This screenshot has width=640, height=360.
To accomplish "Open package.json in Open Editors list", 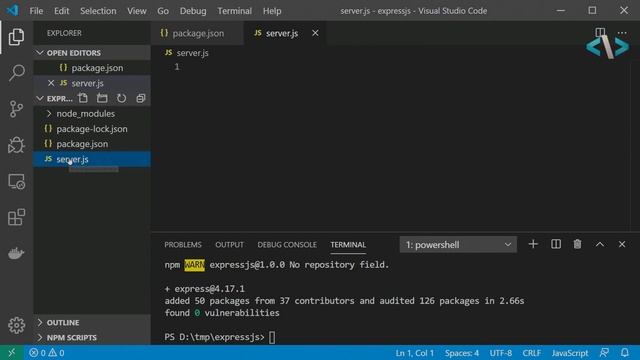I will coord(92,68).
